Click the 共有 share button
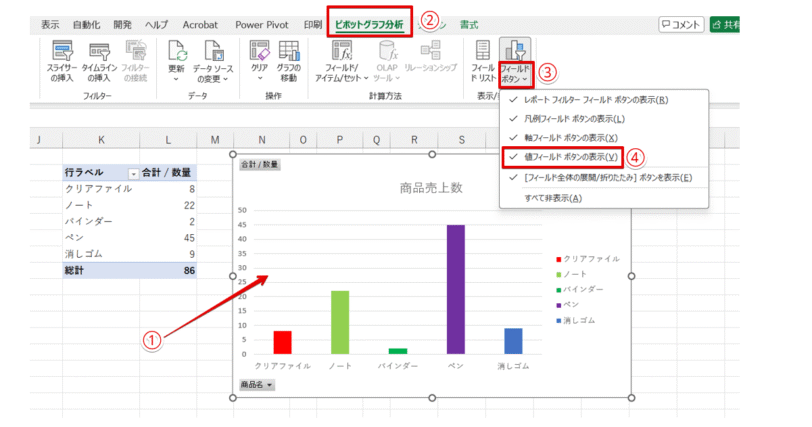The image size is (812, 427). tap(725, 24)
